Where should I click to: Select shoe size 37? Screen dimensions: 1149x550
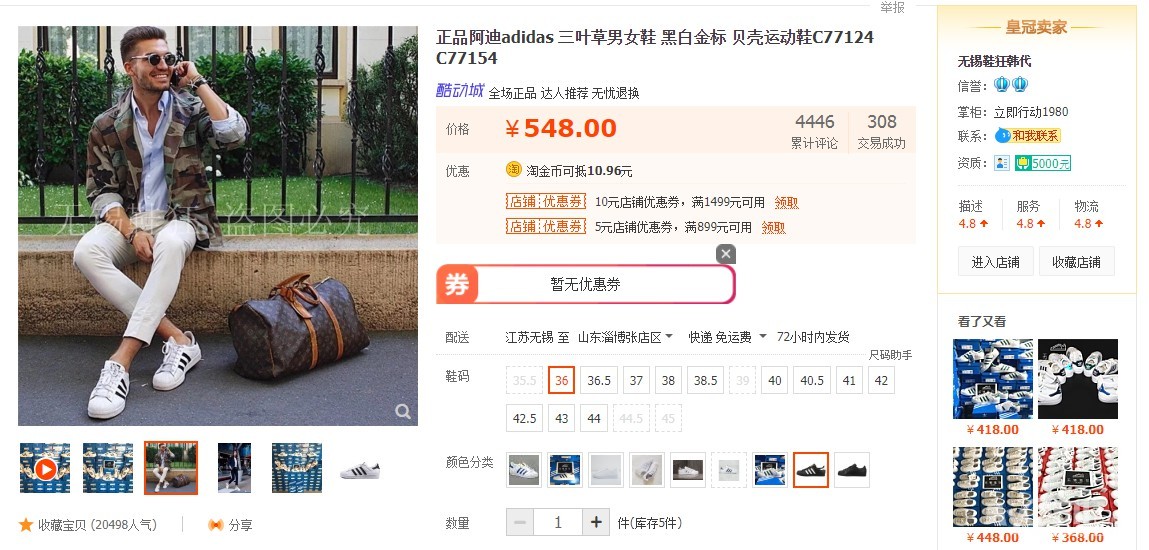click(636, 380)
